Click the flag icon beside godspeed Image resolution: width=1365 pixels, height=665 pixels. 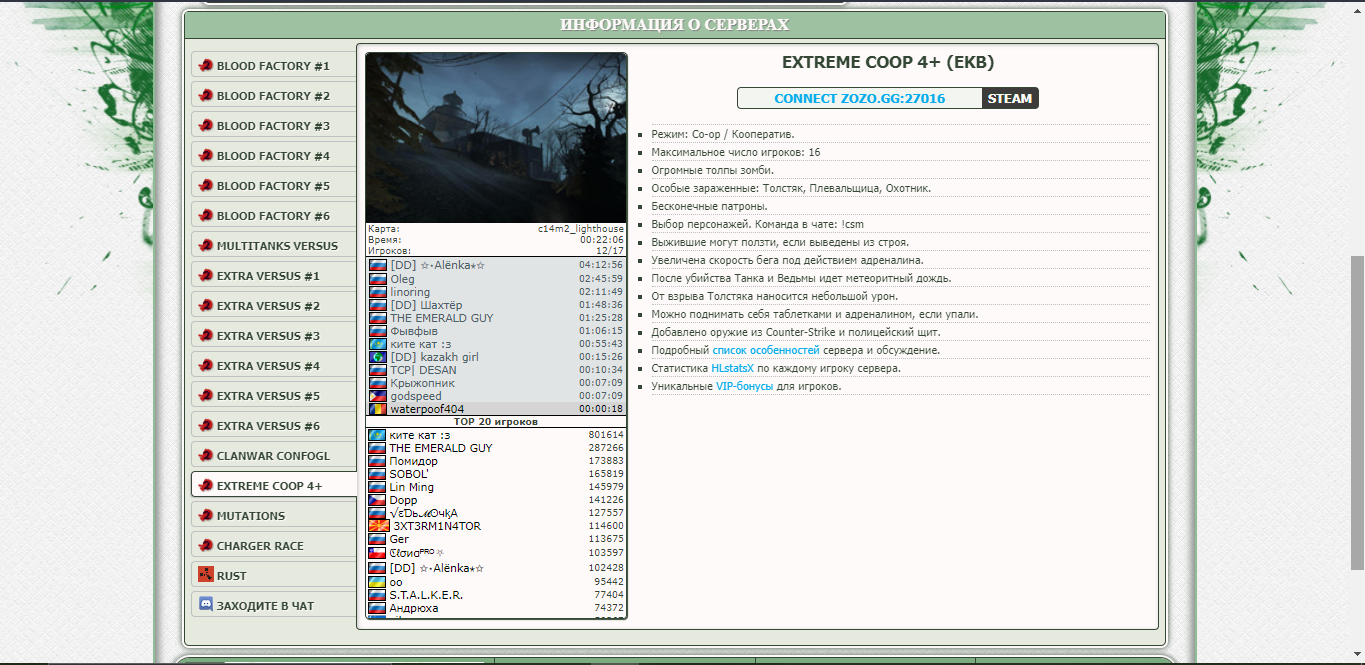(x=378, y=396)
